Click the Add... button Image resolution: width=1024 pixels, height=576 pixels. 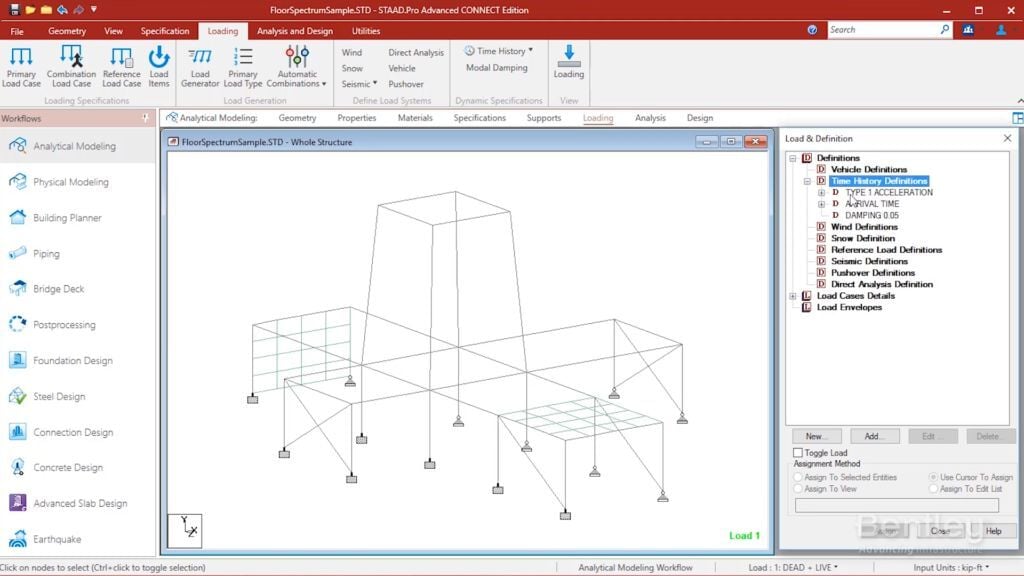pos(874,436)
